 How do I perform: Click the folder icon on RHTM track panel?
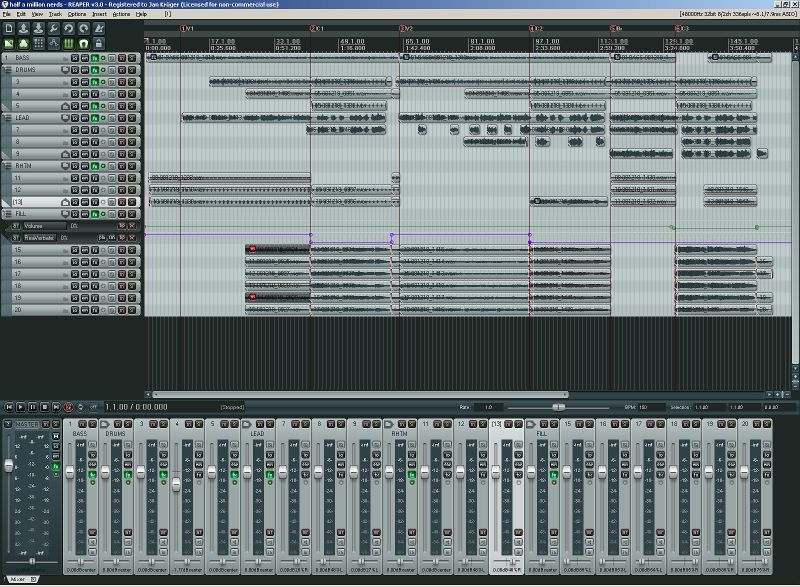pyautogui.click(x=65, y=166)
